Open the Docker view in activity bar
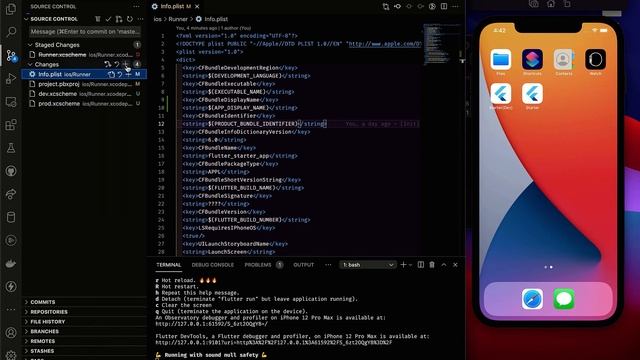The image size is (640, 360). (11, 263)
